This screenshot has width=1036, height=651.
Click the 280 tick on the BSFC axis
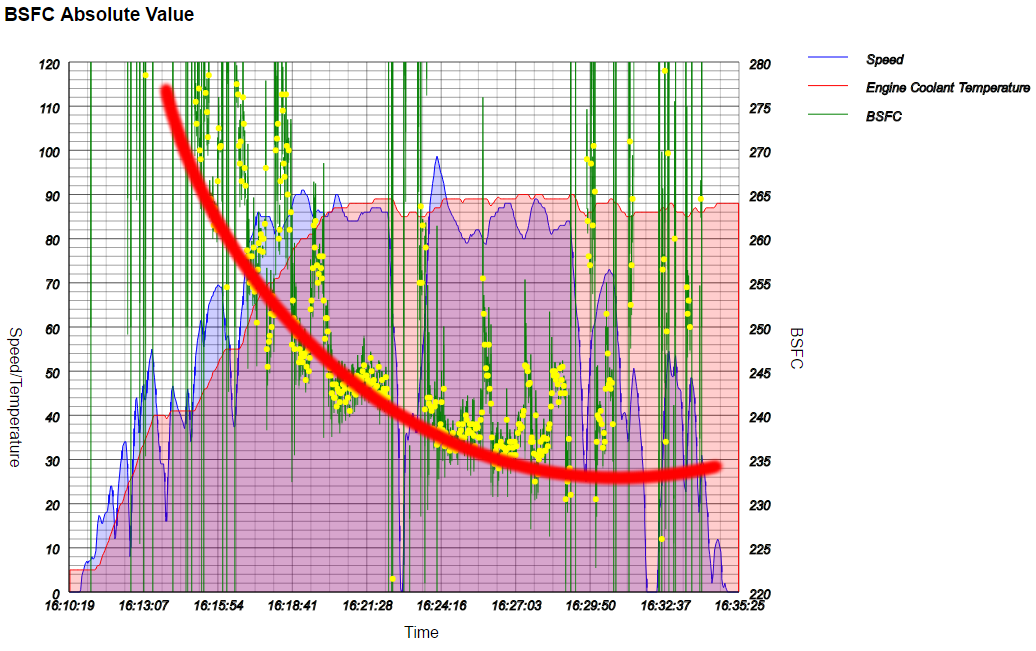760,65
